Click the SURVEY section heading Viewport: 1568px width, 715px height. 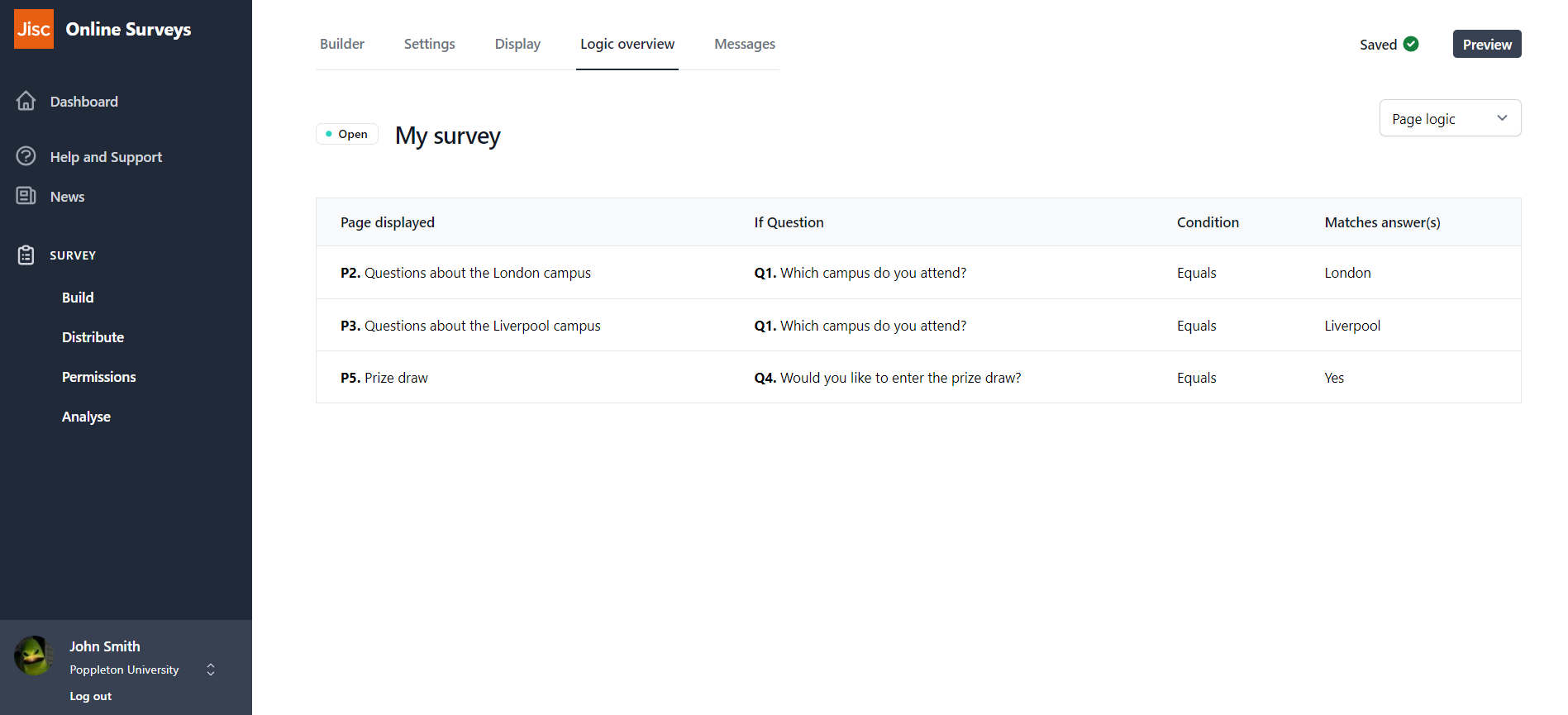point(73,255)
